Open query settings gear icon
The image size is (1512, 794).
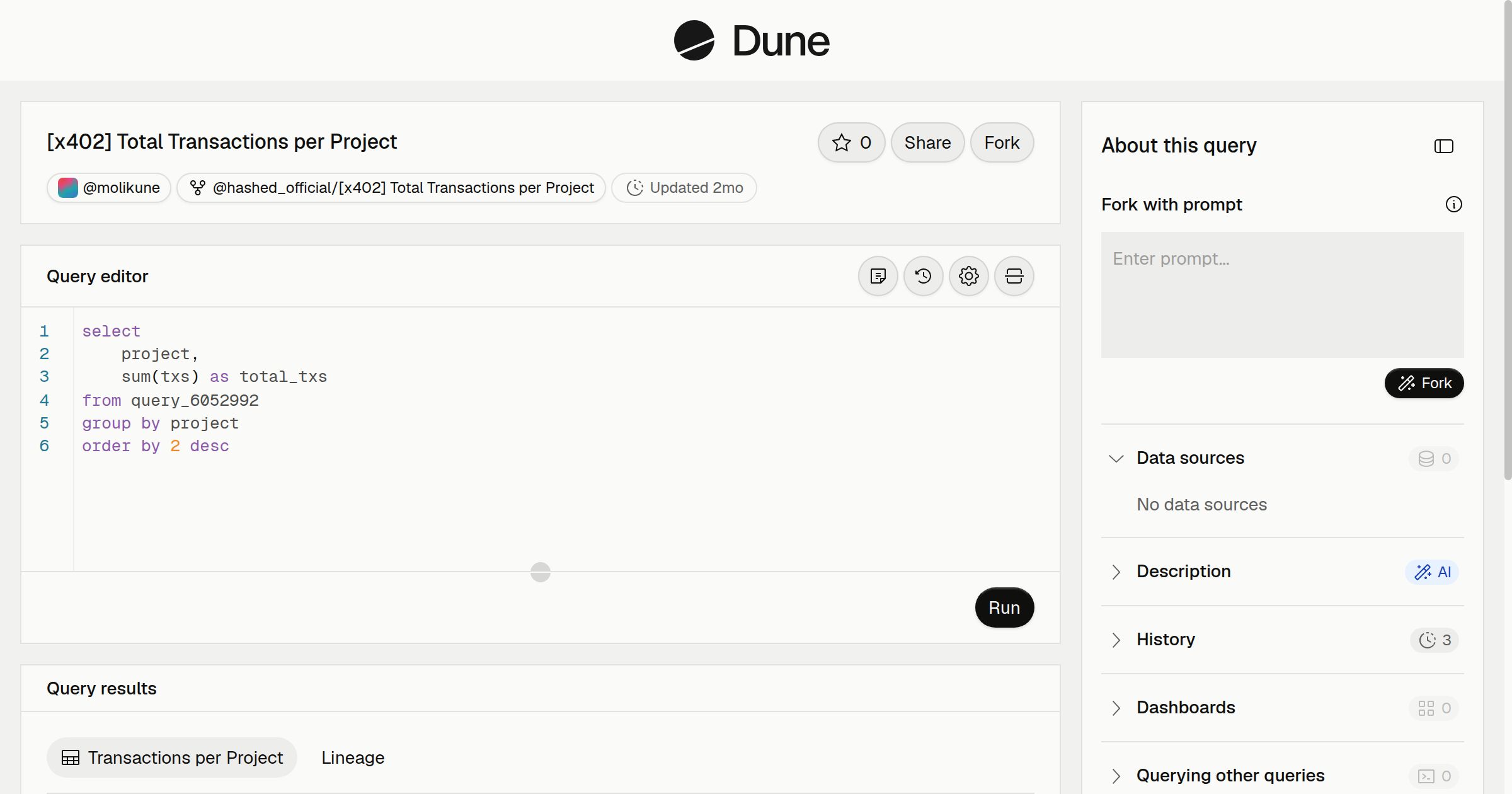pos(969,276)
